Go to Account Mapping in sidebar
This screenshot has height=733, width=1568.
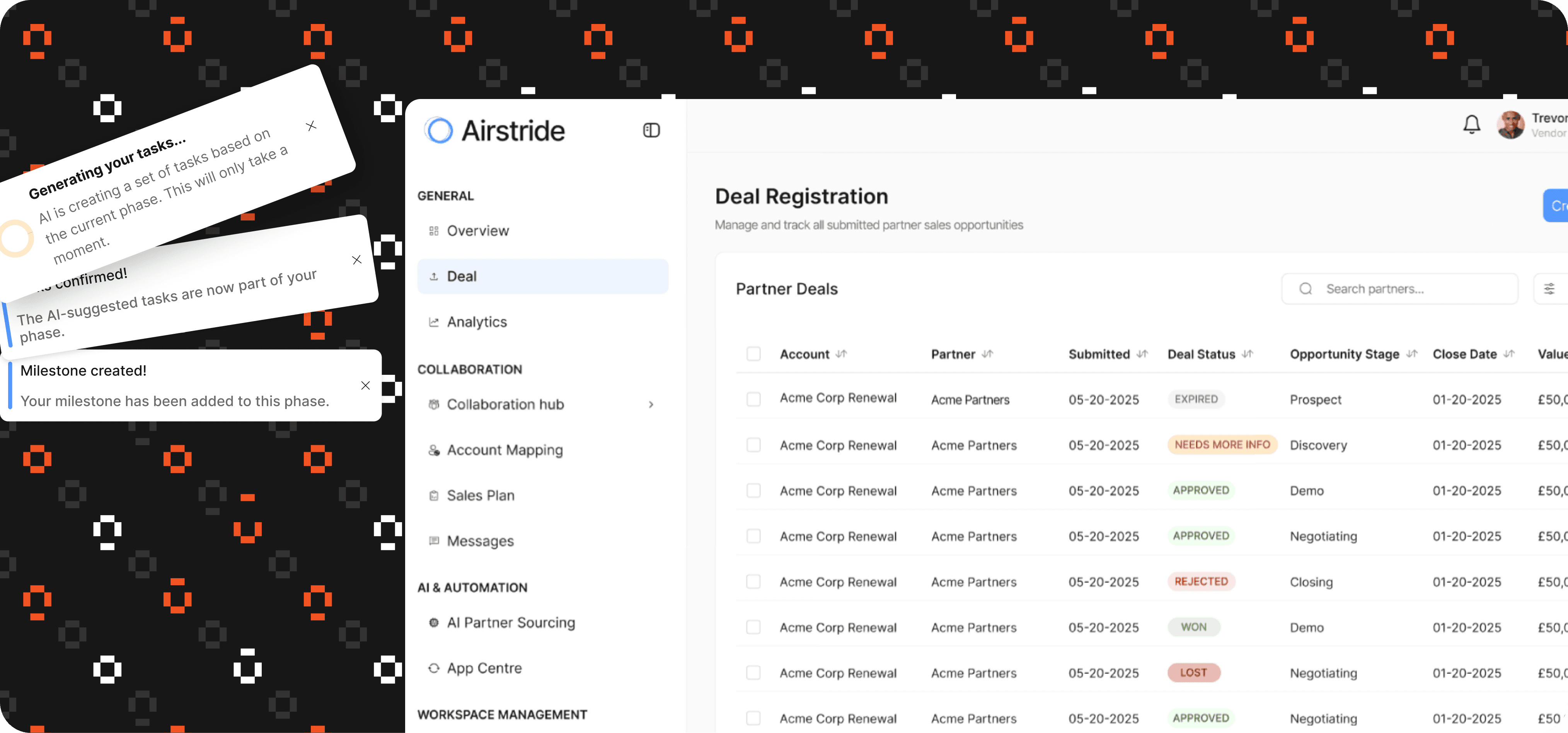[504, 450]
